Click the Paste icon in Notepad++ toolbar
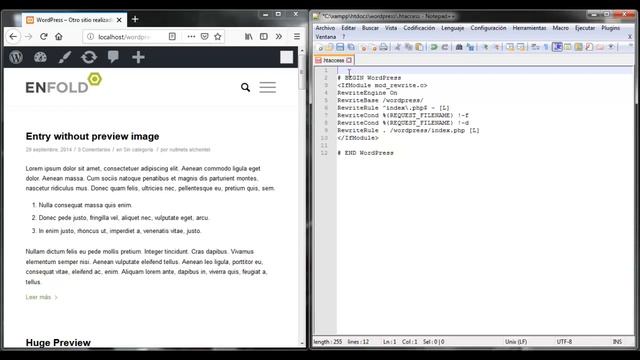This screenshot has height=360, width=640. pos(419,47)
